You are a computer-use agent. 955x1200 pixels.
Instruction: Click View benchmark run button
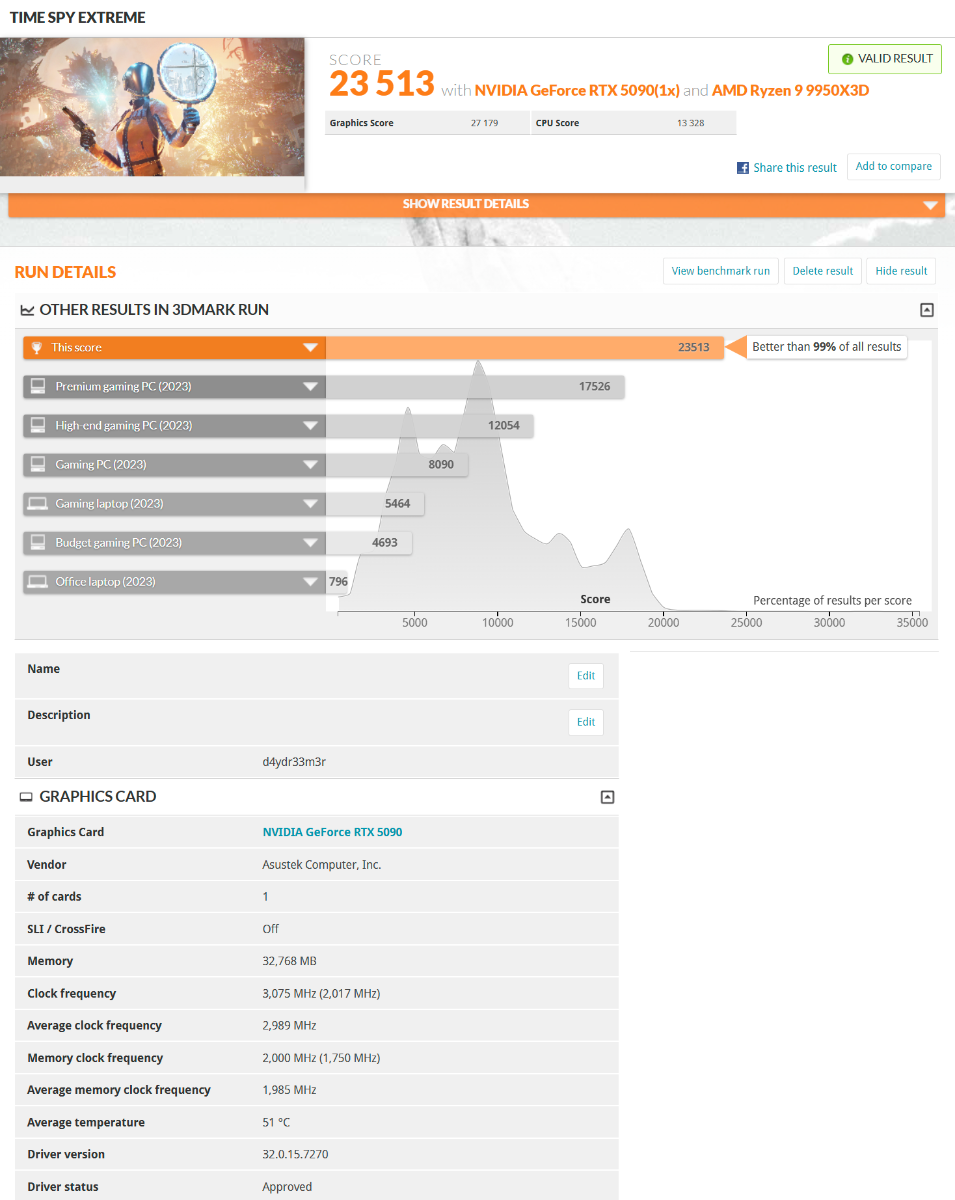point(721,271)
